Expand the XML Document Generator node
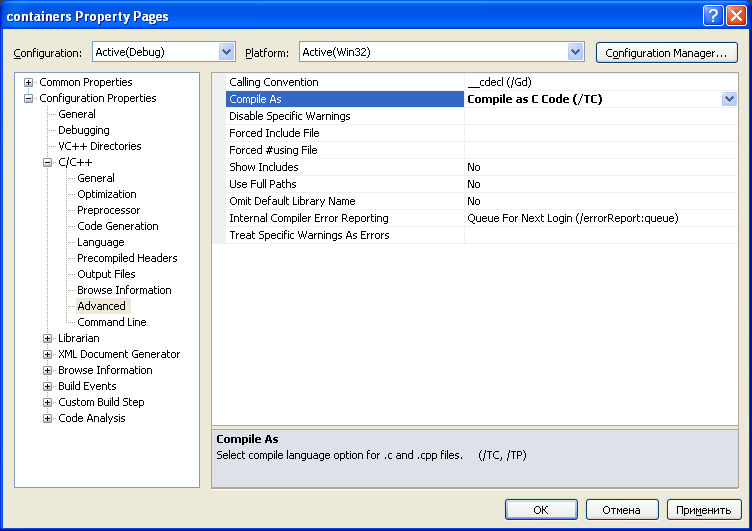Viewport: 752px width, 531px height. 47,354
